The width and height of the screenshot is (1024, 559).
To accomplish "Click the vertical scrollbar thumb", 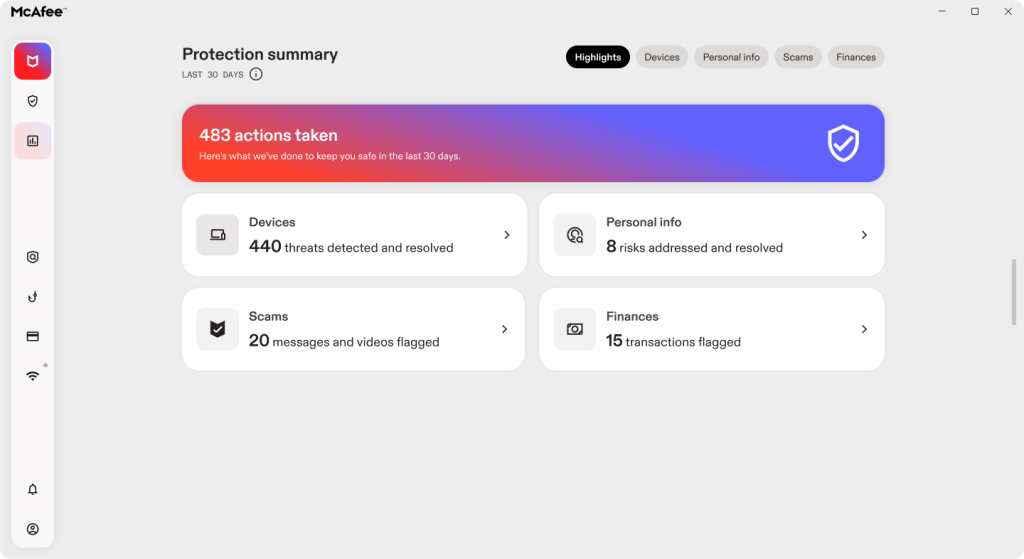I will click(1014, 292).
